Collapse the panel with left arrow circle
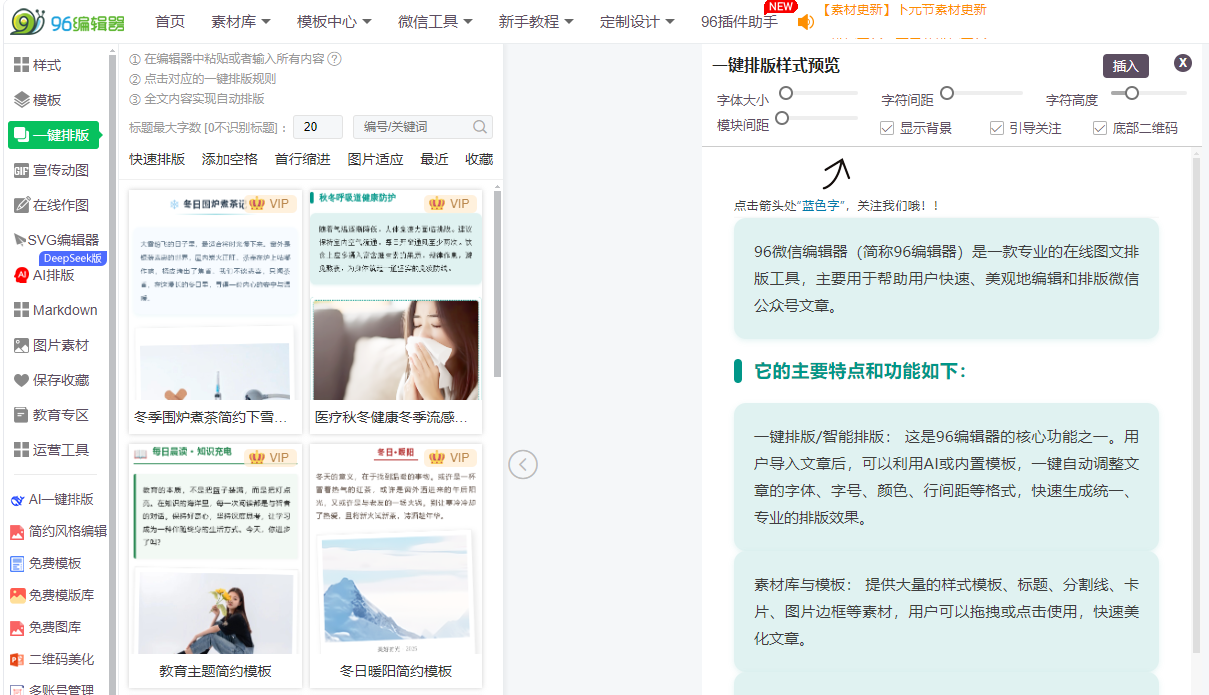This screenshot has width=1209, height=695. [523, 464]
